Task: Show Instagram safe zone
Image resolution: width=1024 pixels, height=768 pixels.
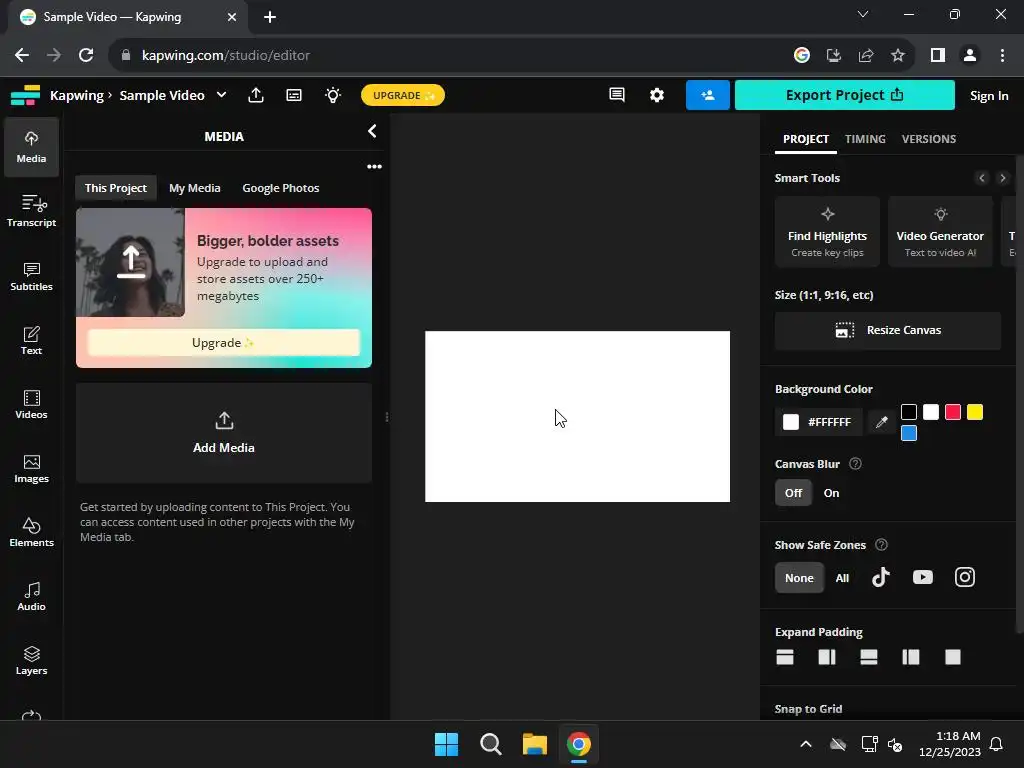Action: pyautogui.click(x=965, y=577)
